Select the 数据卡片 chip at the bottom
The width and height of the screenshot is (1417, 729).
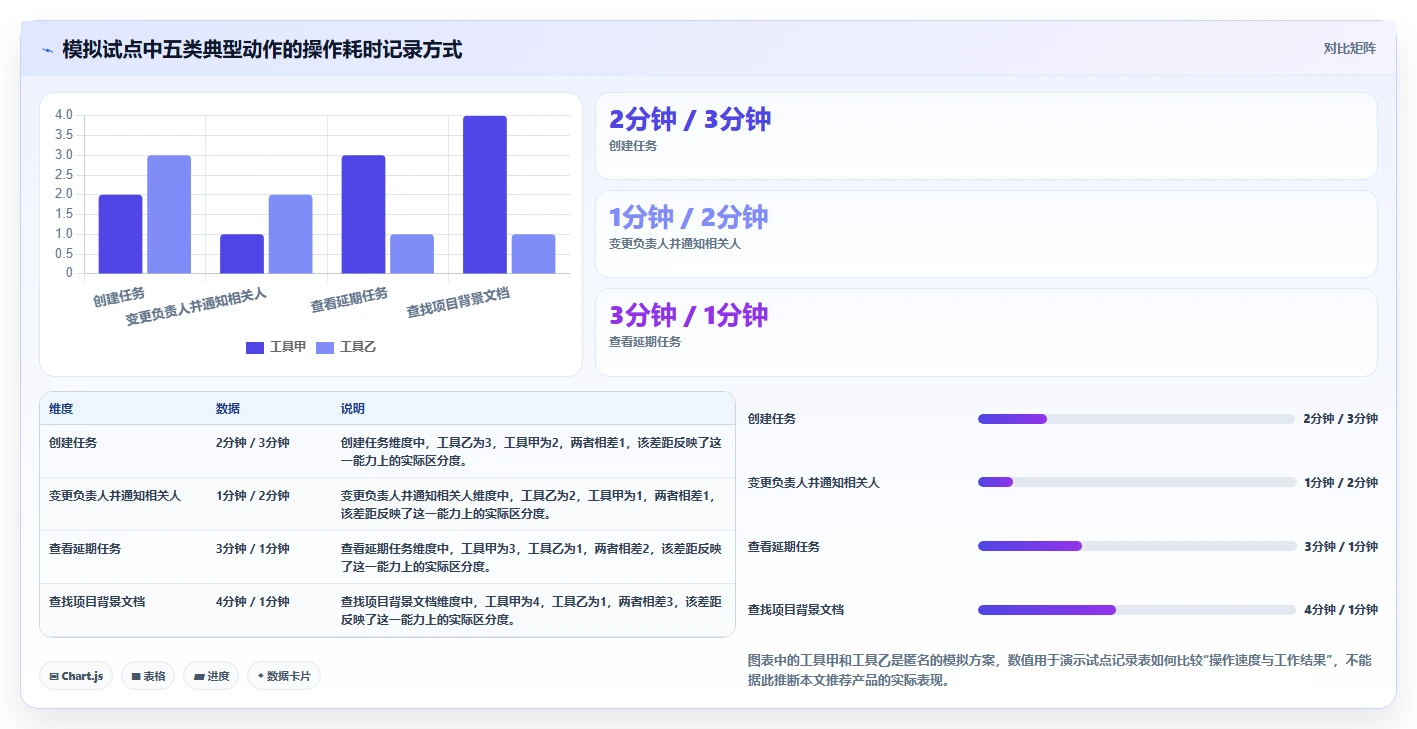284,676
